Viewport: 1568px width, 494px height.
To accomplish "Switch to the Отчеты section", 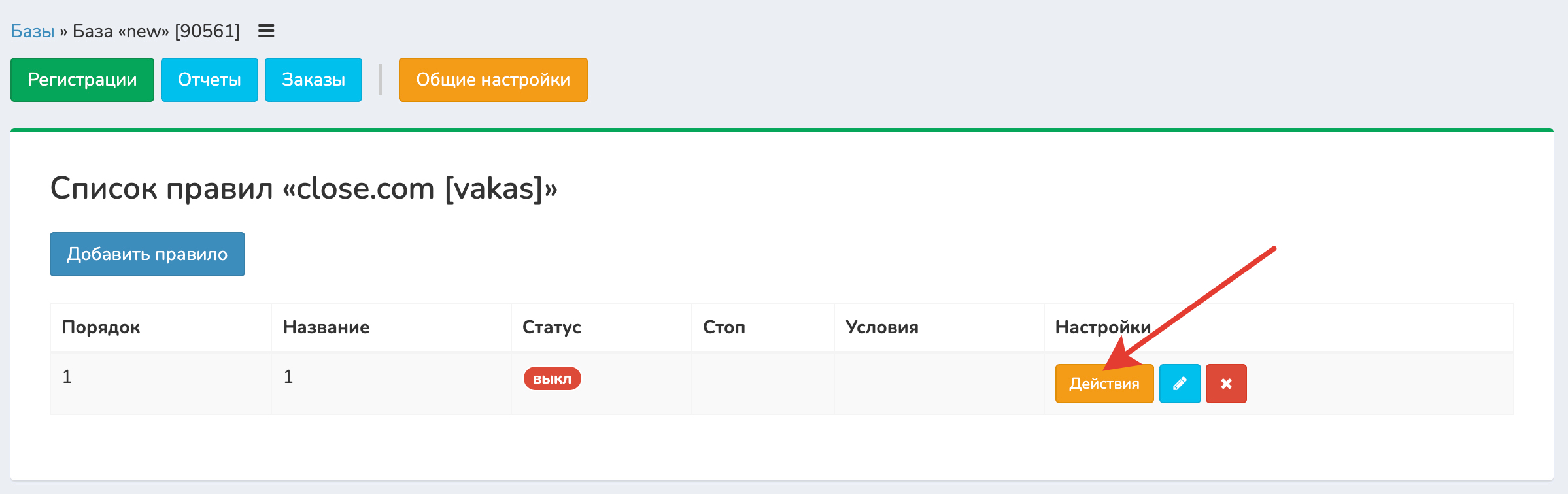I will [x=209, y=80].
